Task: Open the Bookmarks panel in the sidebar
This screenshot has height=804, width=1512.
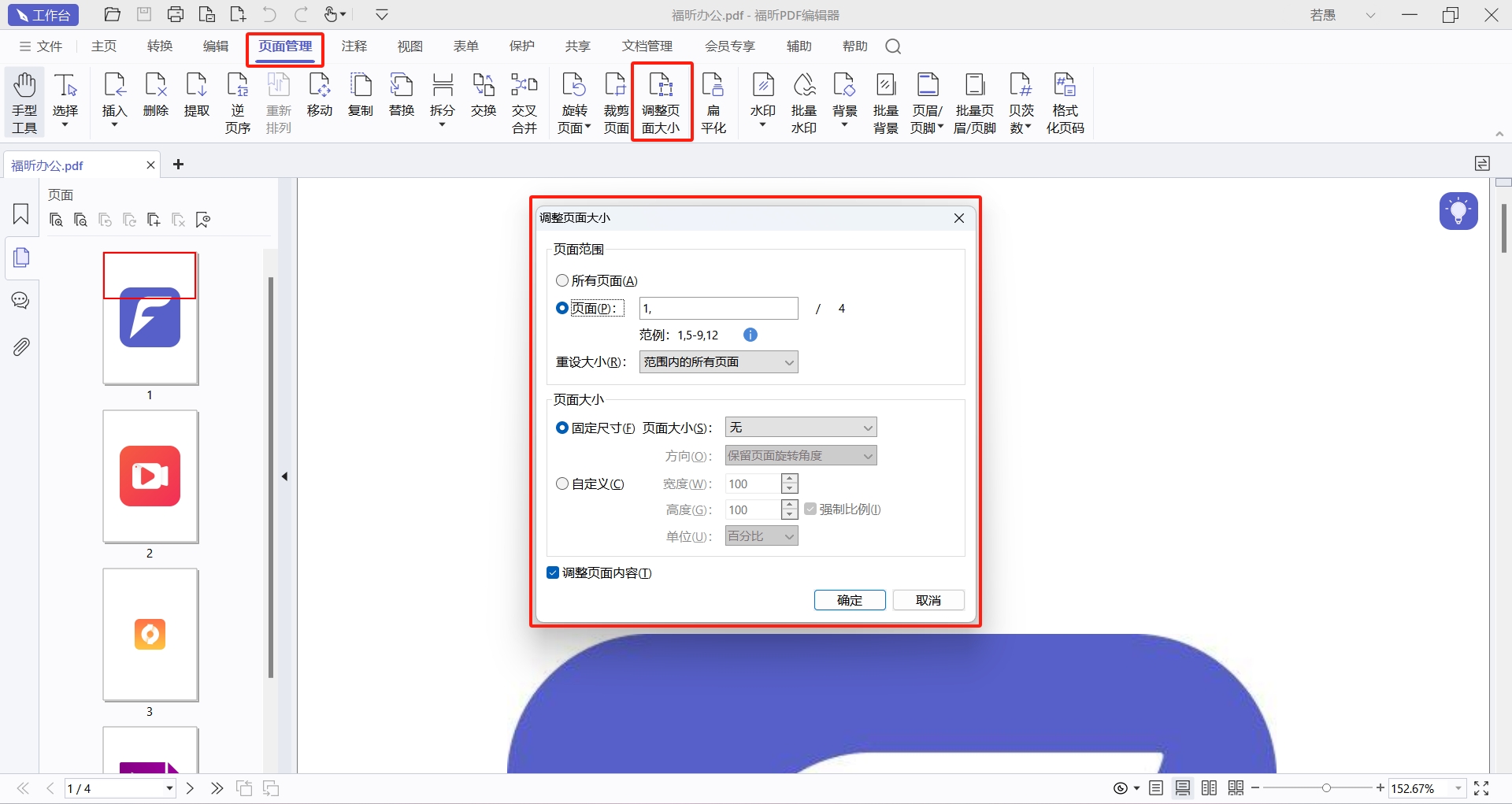Action: coord(20,214)
